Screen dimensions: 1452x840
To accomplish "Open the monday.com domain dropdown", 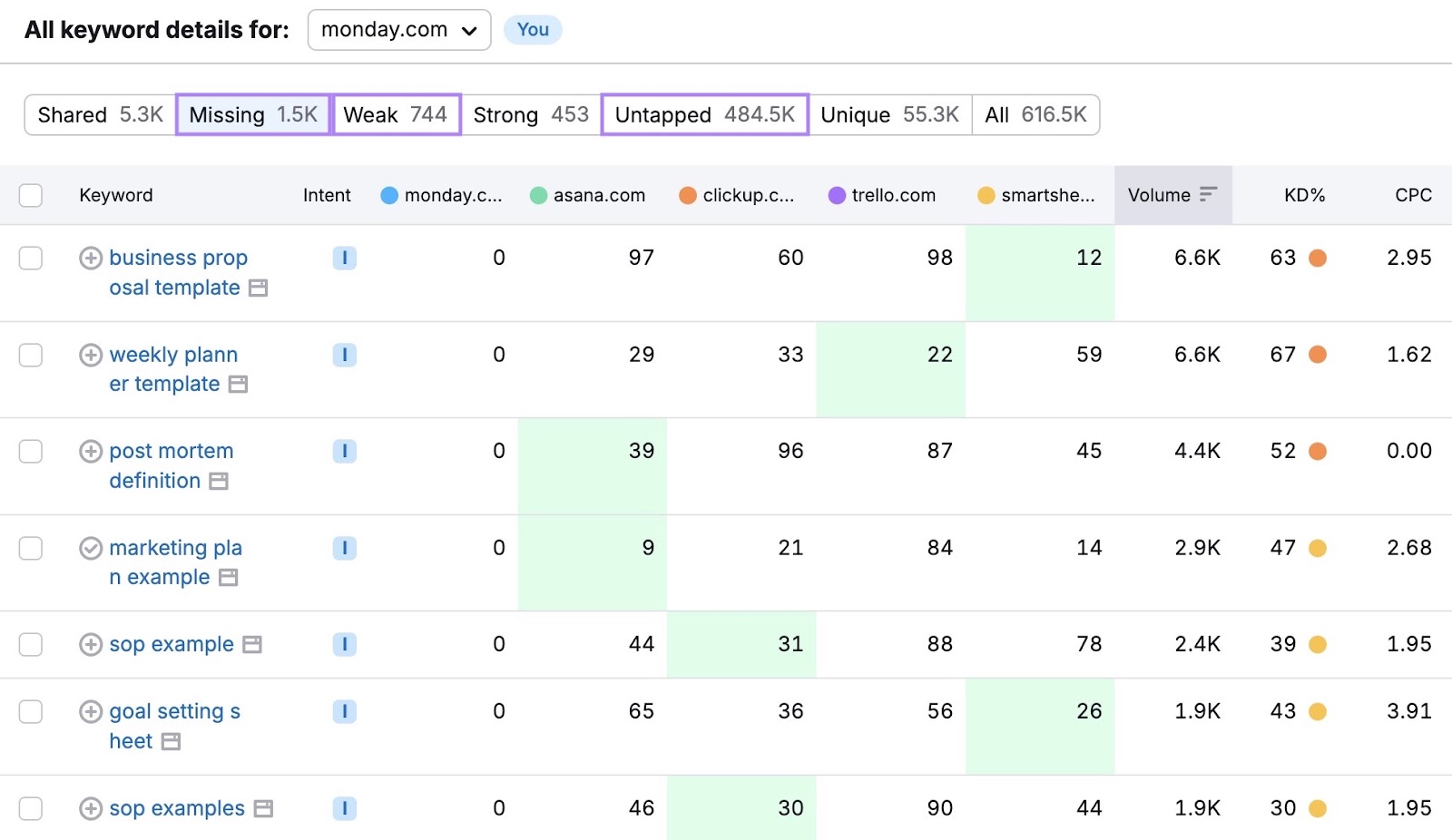I will tap(398, 29).
